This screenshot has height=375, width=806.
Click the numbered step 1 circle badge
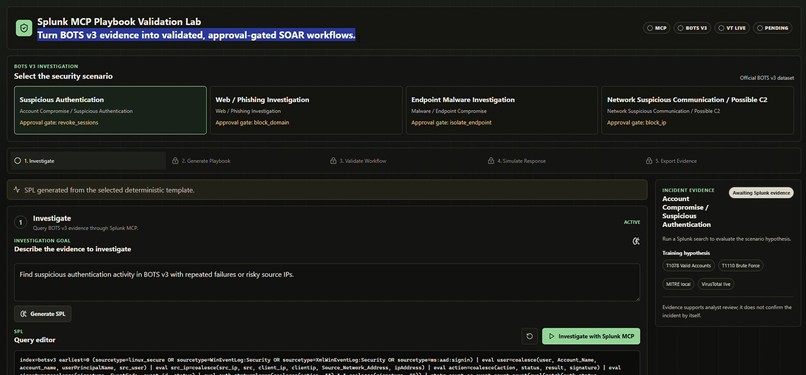[x=21, y=222]
